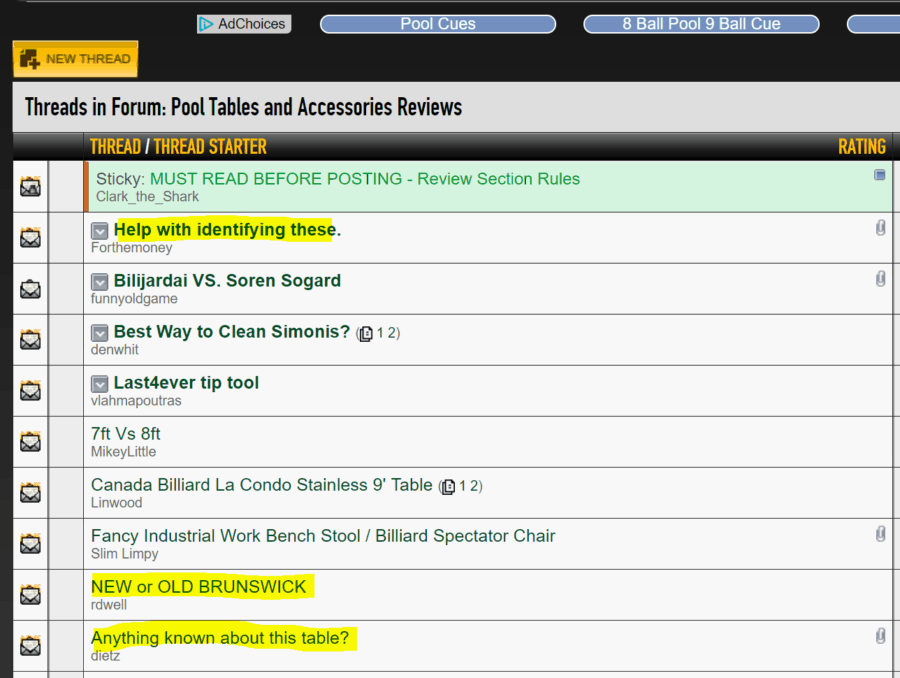Click the envelope icon beside NEW or OLD BRUNSWICK
The image size is (900, 678).
31,595
